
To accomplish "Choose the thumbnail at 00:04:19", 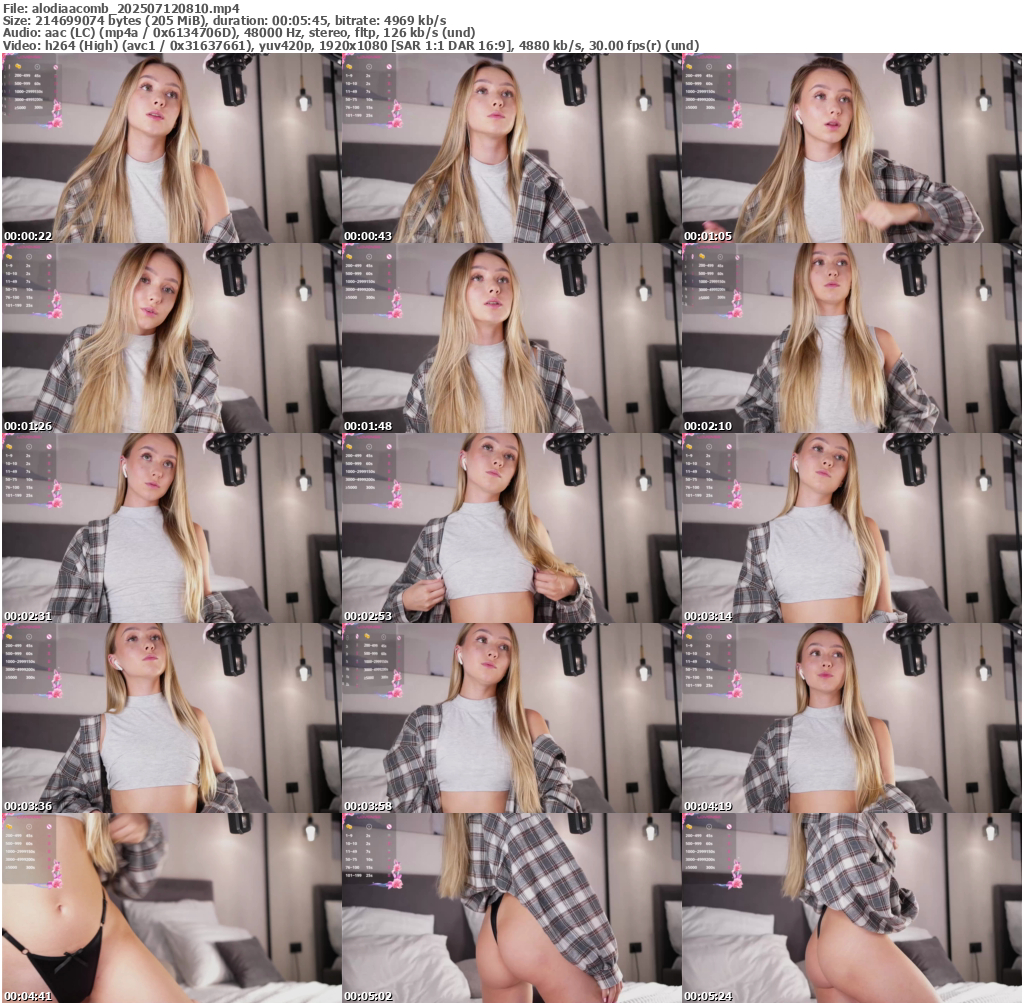I will pos(852,718).
